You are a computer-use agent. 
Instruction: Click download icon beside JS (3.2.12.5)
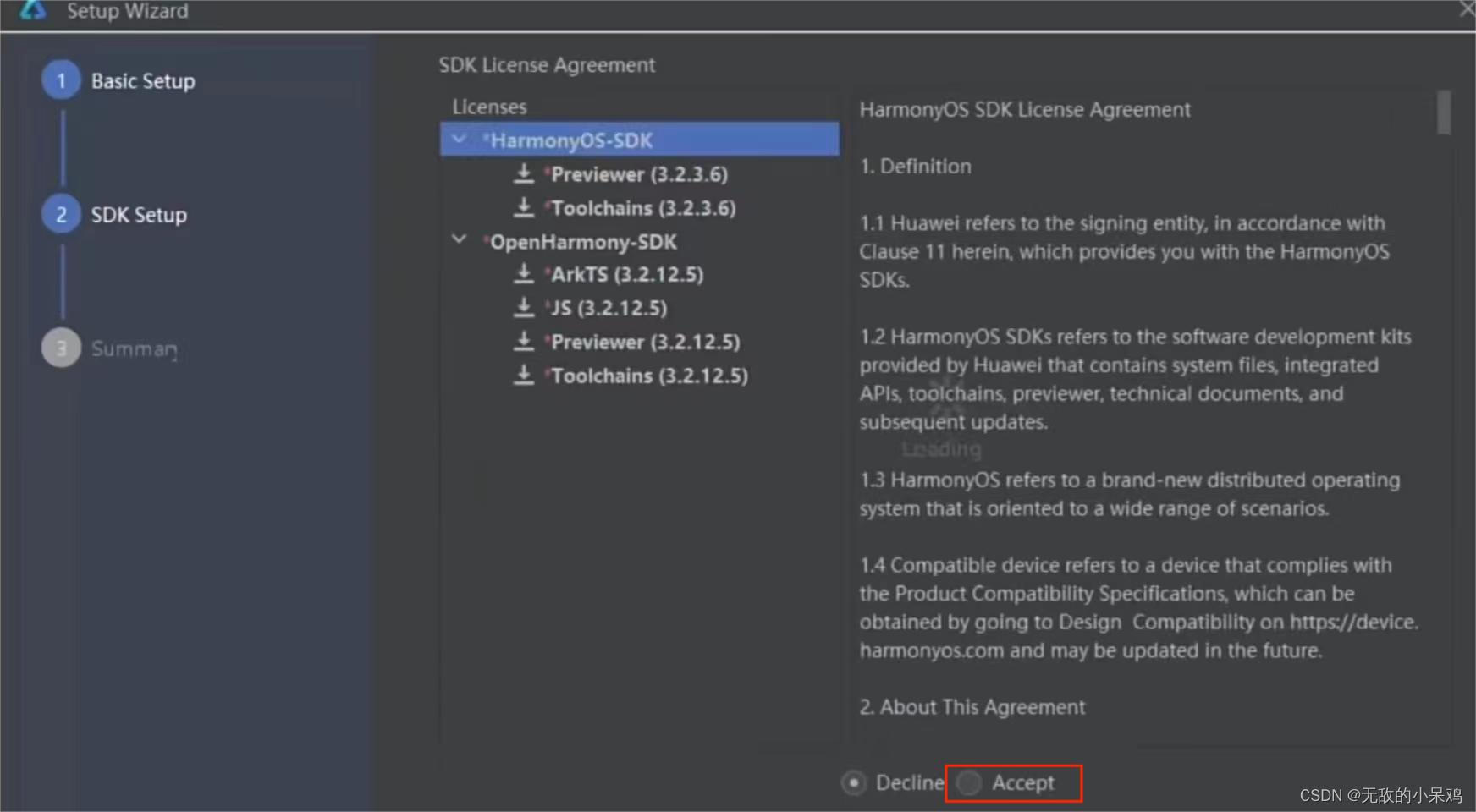[x=524, y=308]
